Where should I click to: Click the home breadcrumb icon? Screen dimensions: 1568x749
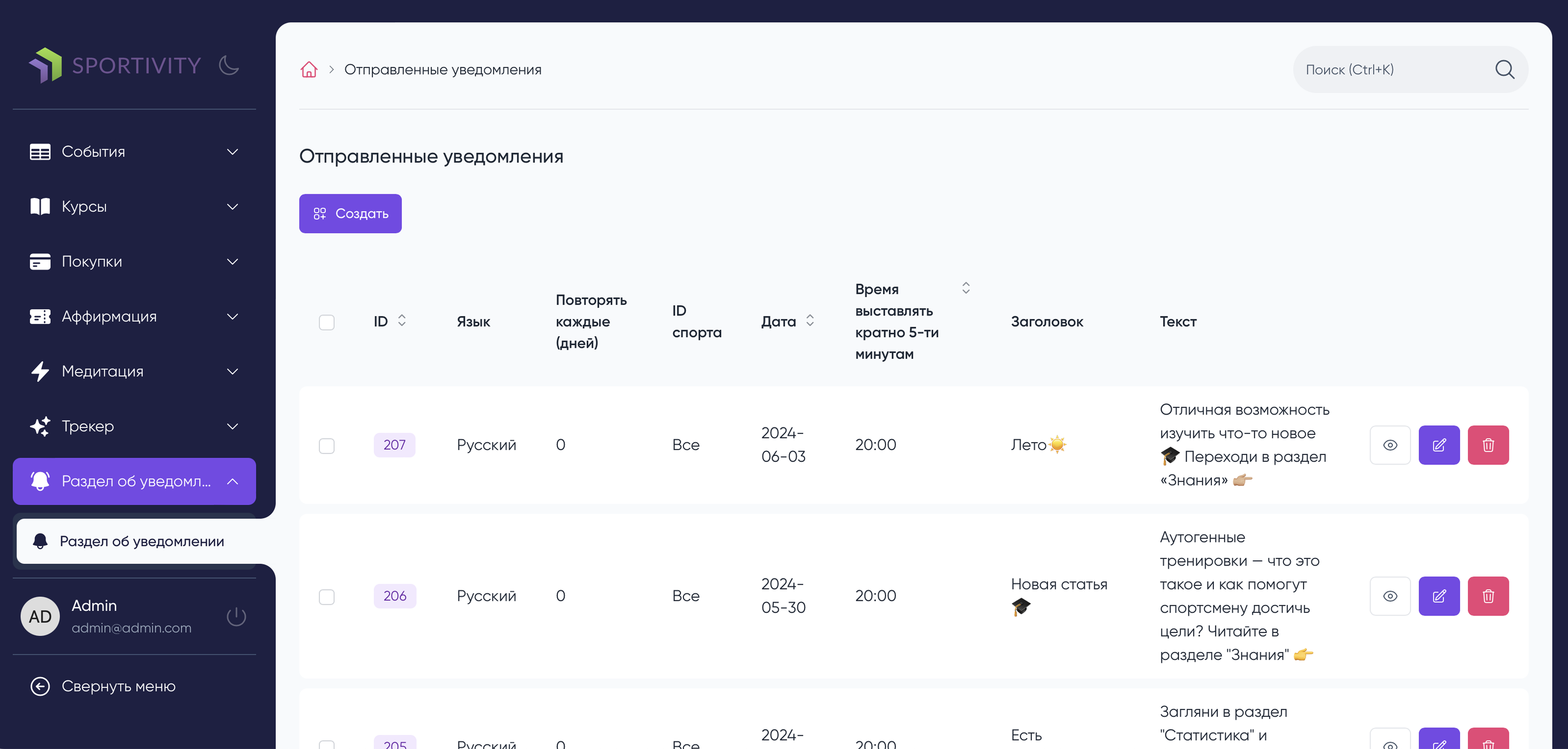click(x=309, y=69)
